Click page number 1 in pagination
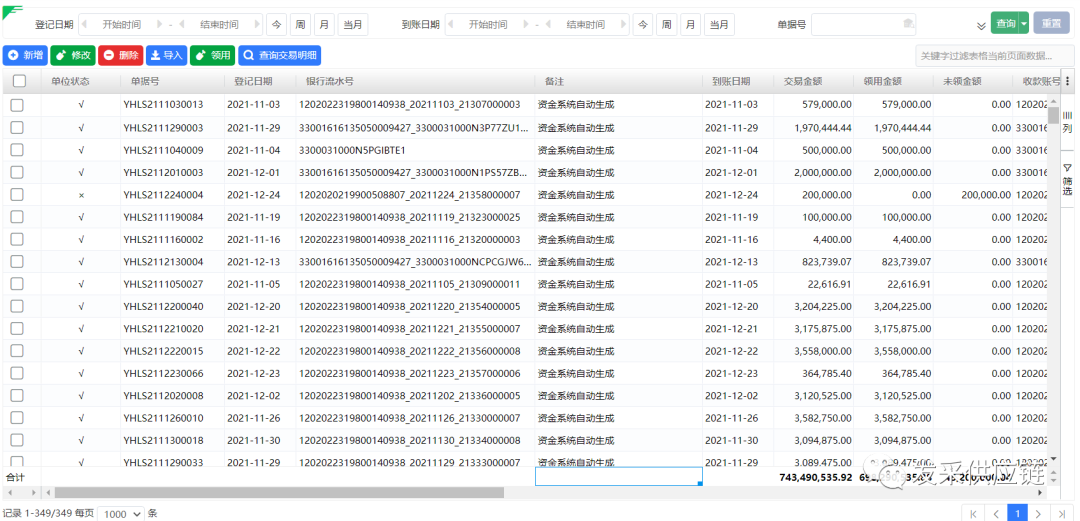This screenshot has height=521, width=1080. coord(1018,513)
